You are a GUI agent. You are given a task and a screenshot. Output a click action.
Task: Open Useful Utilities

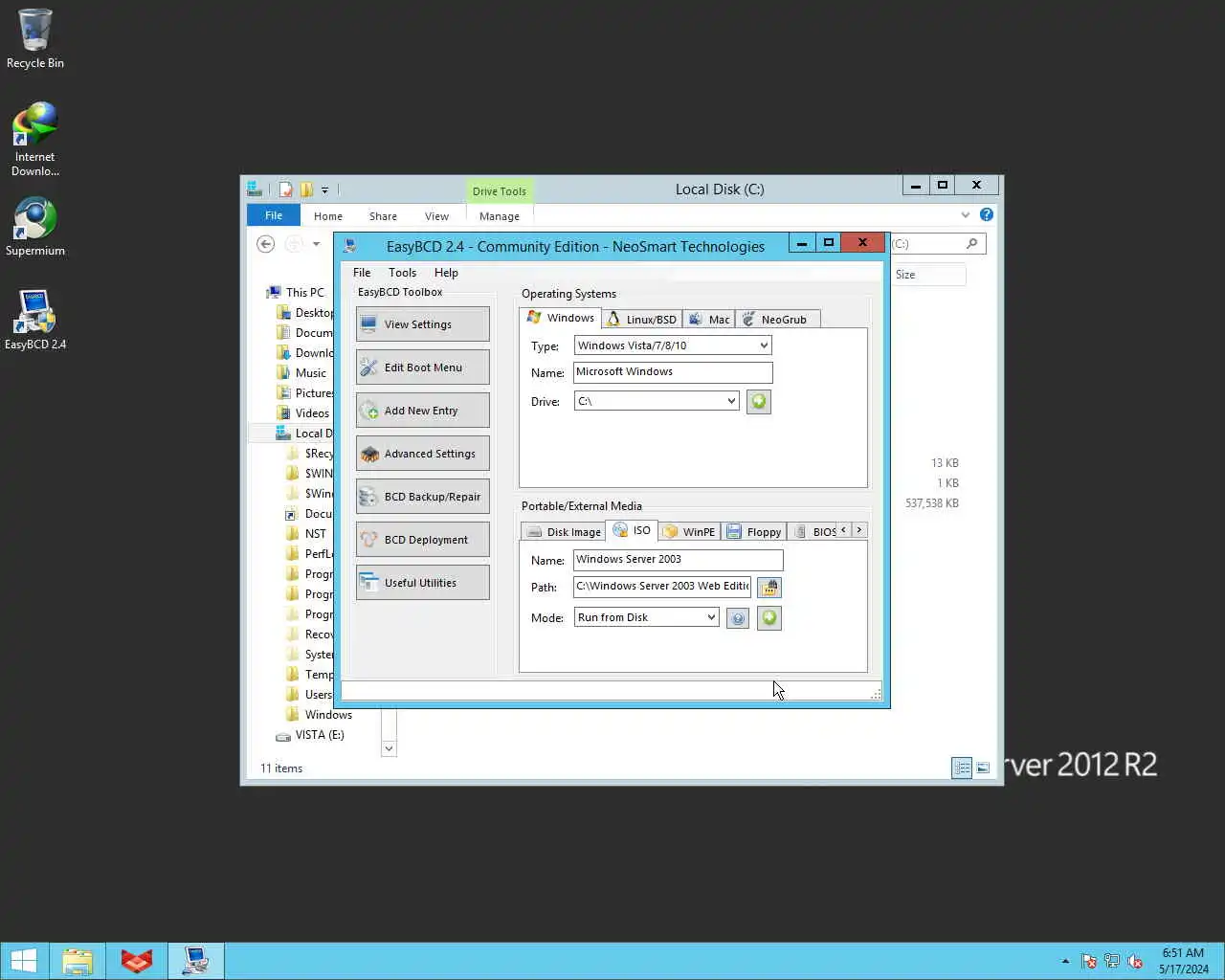[x=422, y=582]
